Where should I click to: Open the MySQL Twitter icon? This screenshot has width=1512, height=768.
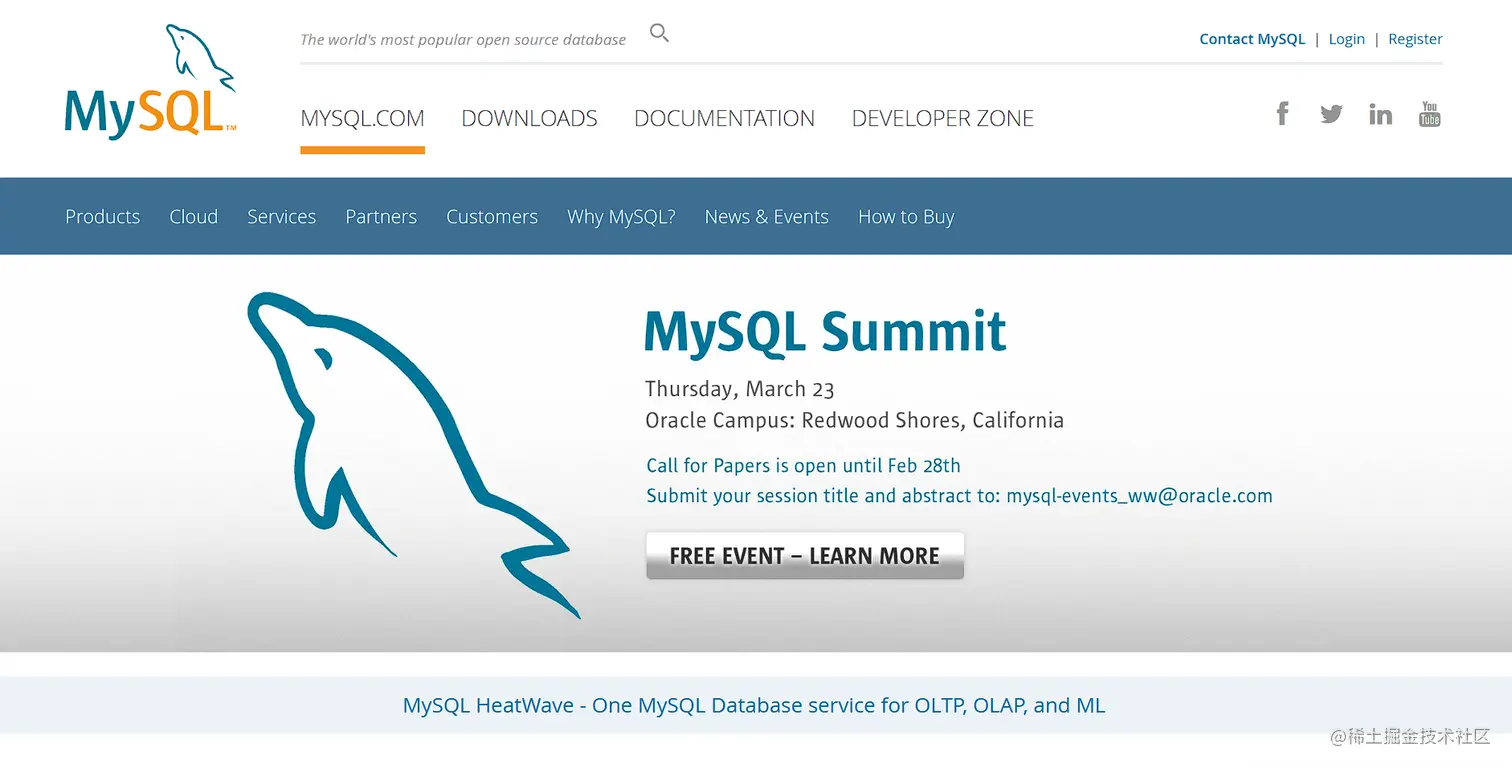[x=1331, y=114]
